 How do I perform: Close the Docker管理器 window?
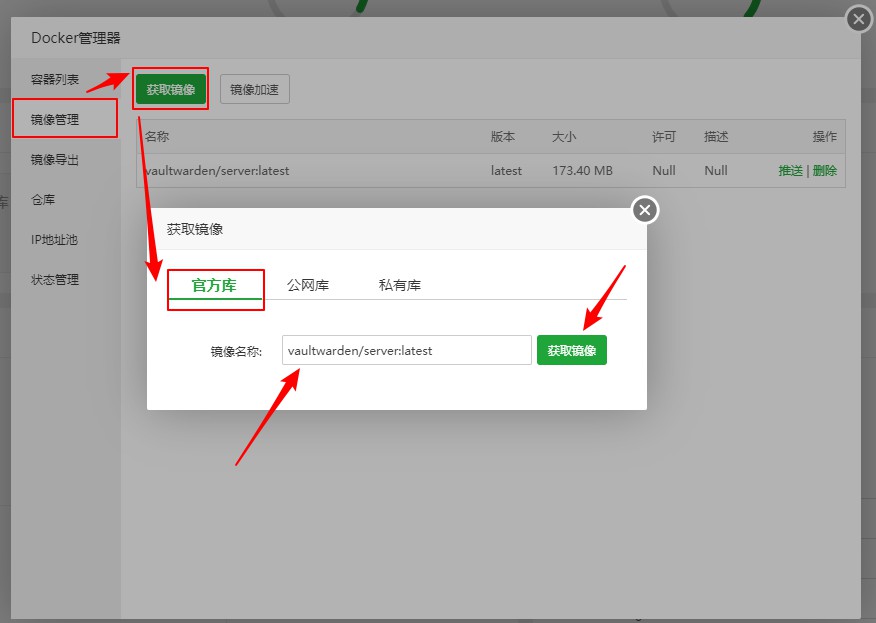click(858, 19)
